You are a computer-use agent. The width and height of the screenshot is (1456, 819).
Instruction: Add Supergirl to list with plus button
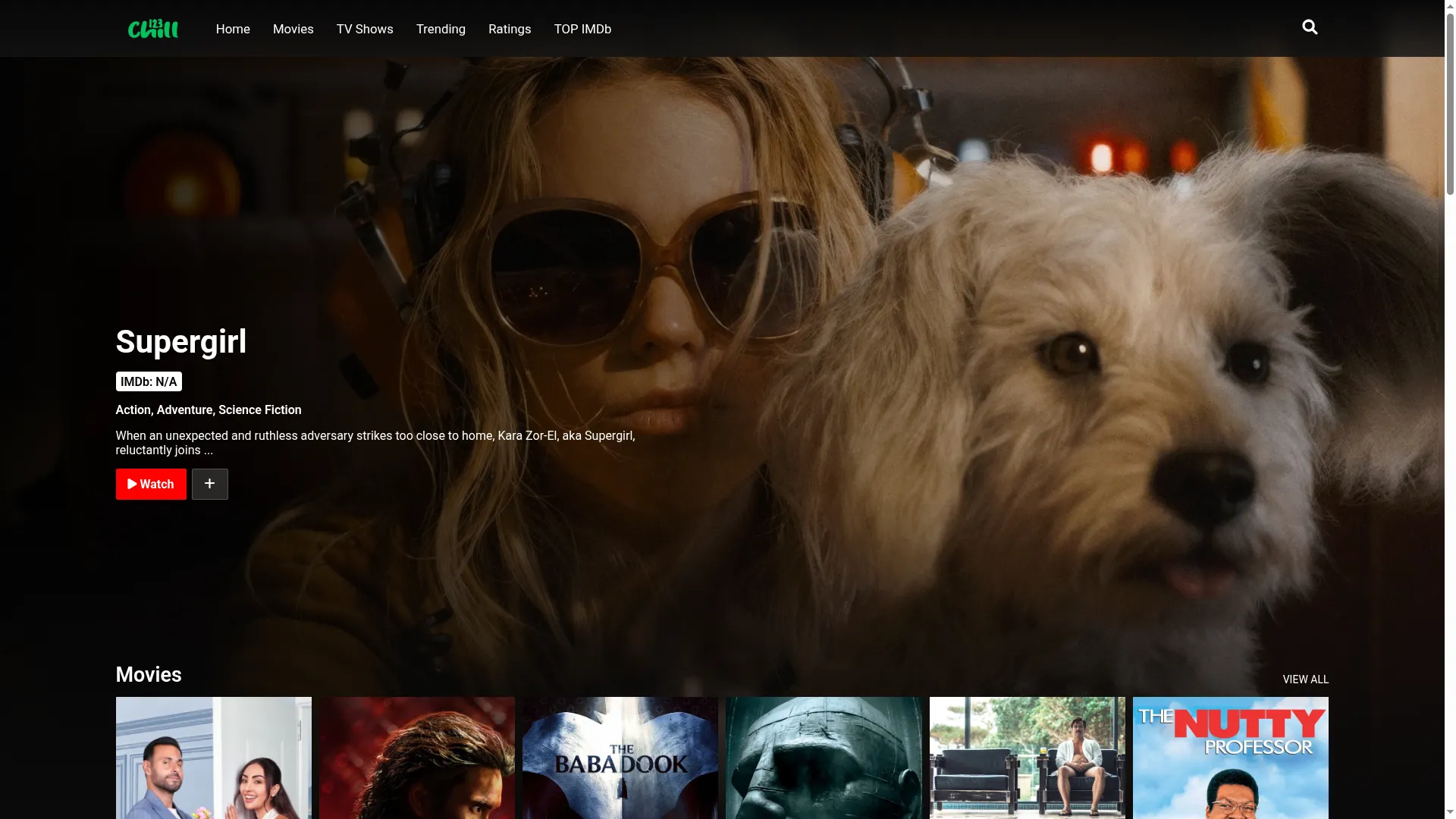(x=210, y=484)
